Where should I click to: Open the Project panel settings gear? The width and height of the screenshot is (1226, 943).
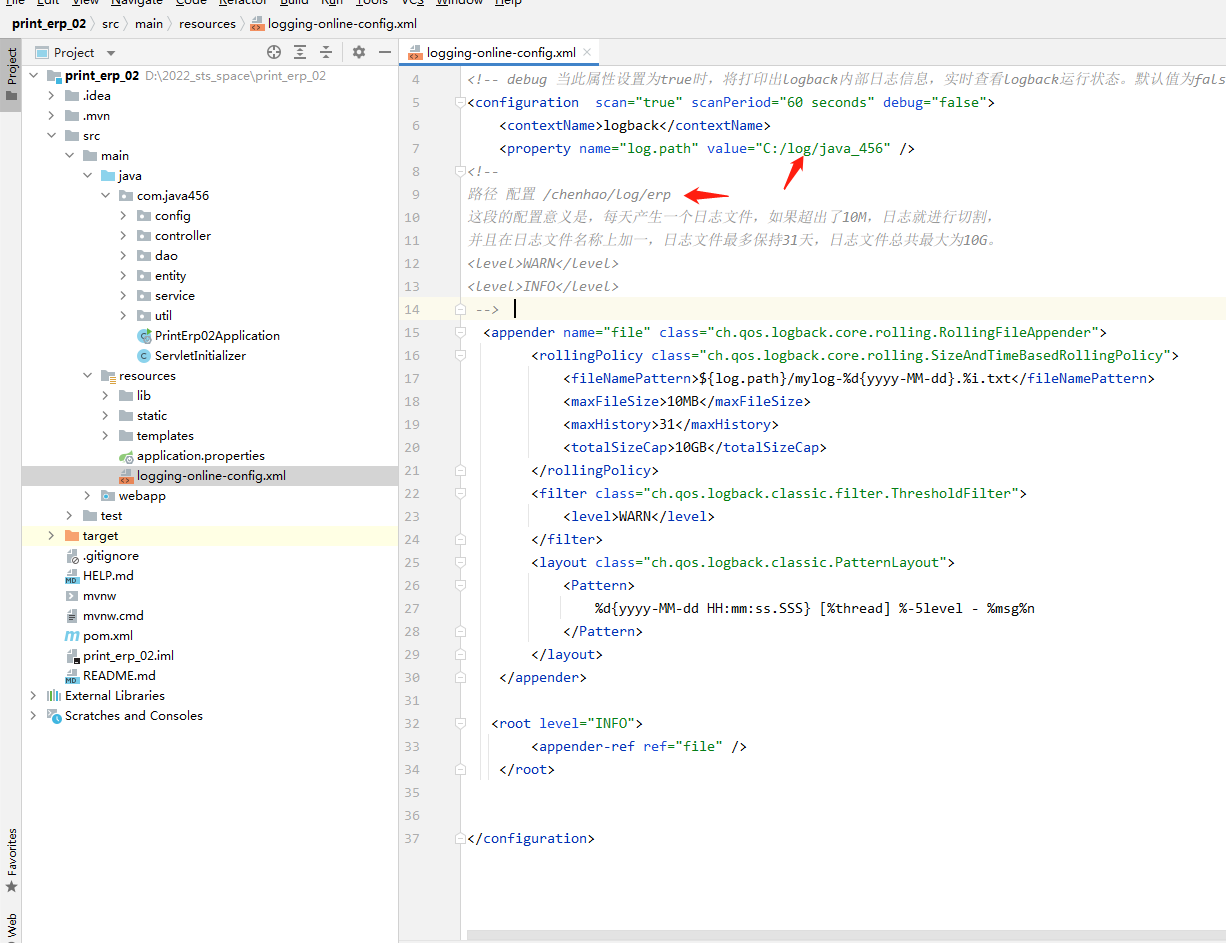pyautogui.click(x=359, y=52)
